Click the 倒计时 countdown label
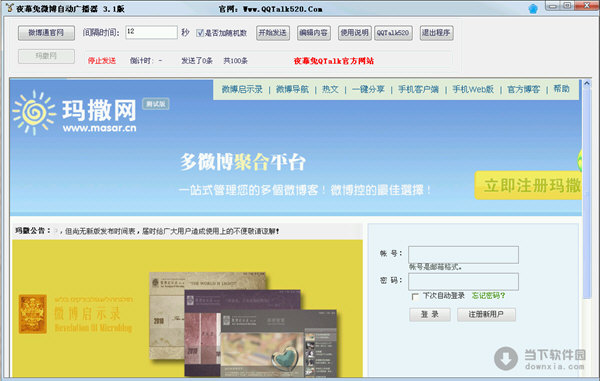600x381 pixels. pyautogui.click(x=142, y=61)
